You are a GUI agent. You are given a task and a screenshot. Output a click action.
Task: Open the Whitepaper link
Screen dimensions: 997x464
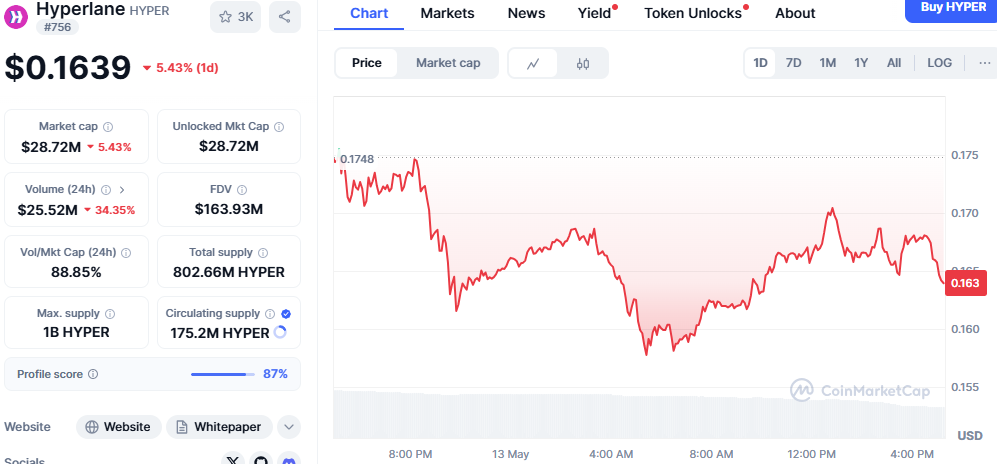(219, 427)
